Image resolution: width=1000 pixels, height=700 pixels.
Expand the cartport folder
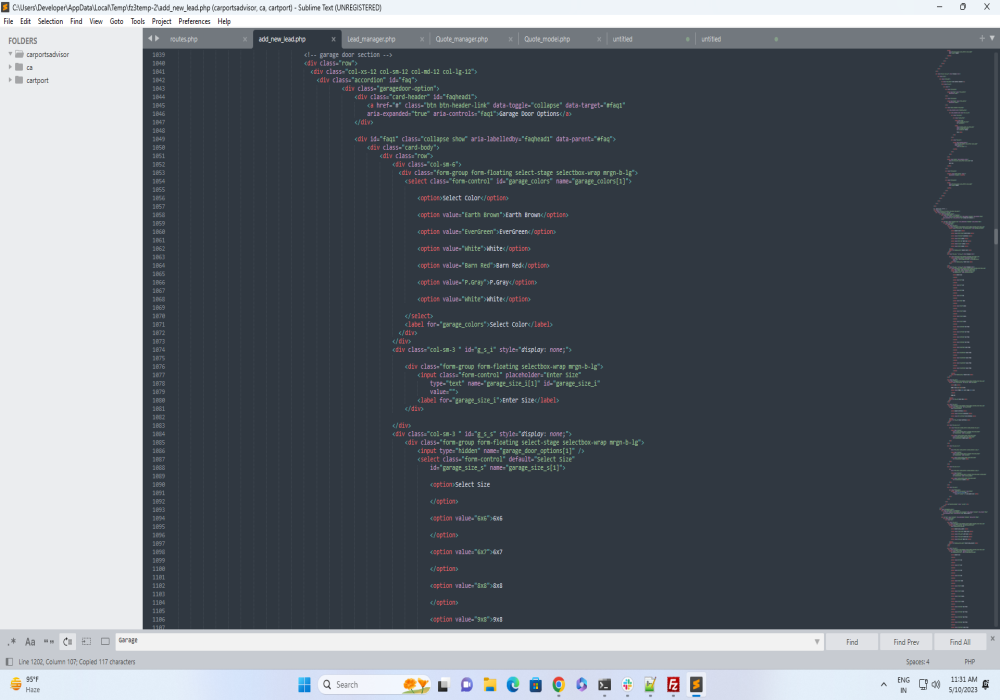[x=10, y=80]
